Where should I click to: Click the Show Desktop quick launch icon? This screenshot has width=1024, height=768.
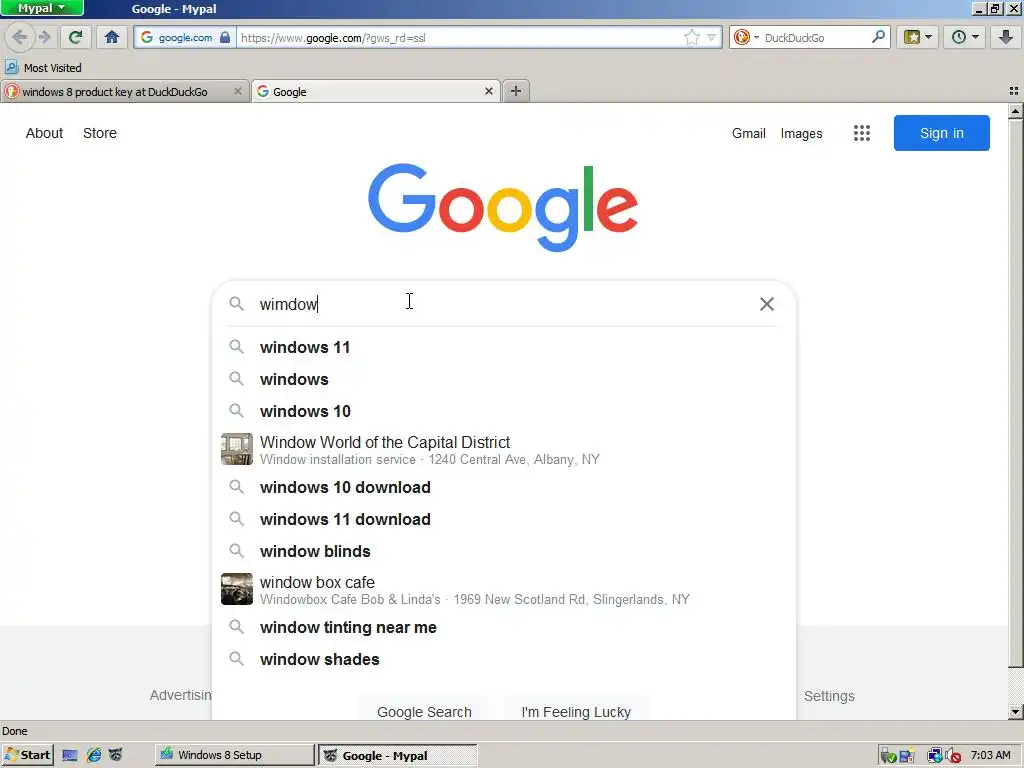click(x=70, y=756)
